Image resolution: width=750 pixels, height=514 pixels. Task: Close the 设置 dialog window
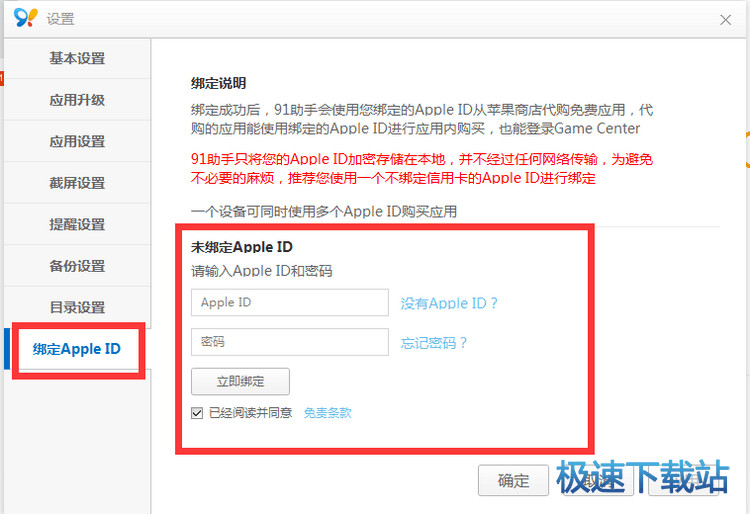pos(726,20)
